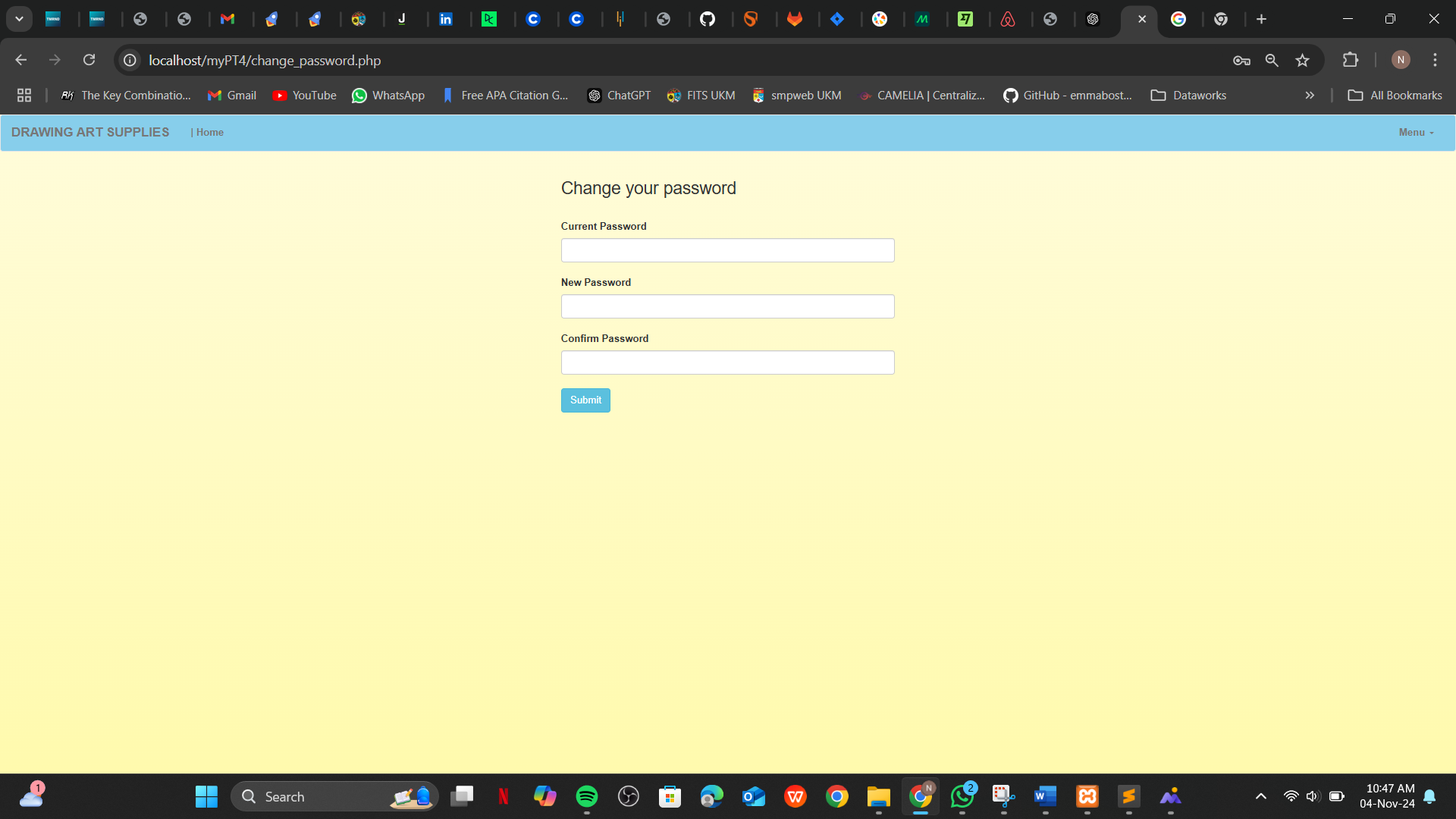Screen dimensions: 1456x819
Task: Click the Current Password input field
Action: (x=727, y=250)
